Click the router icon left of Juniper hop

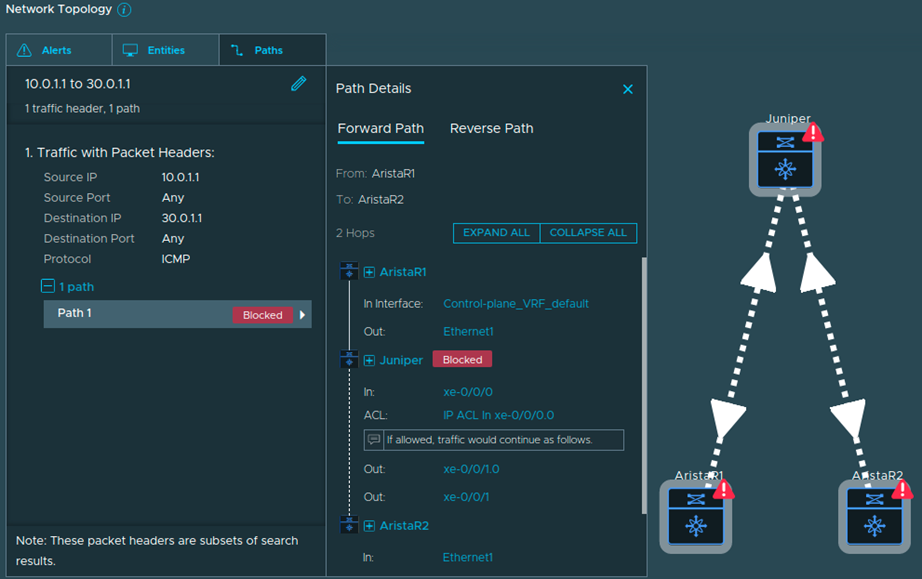click(x=349, y=359)
